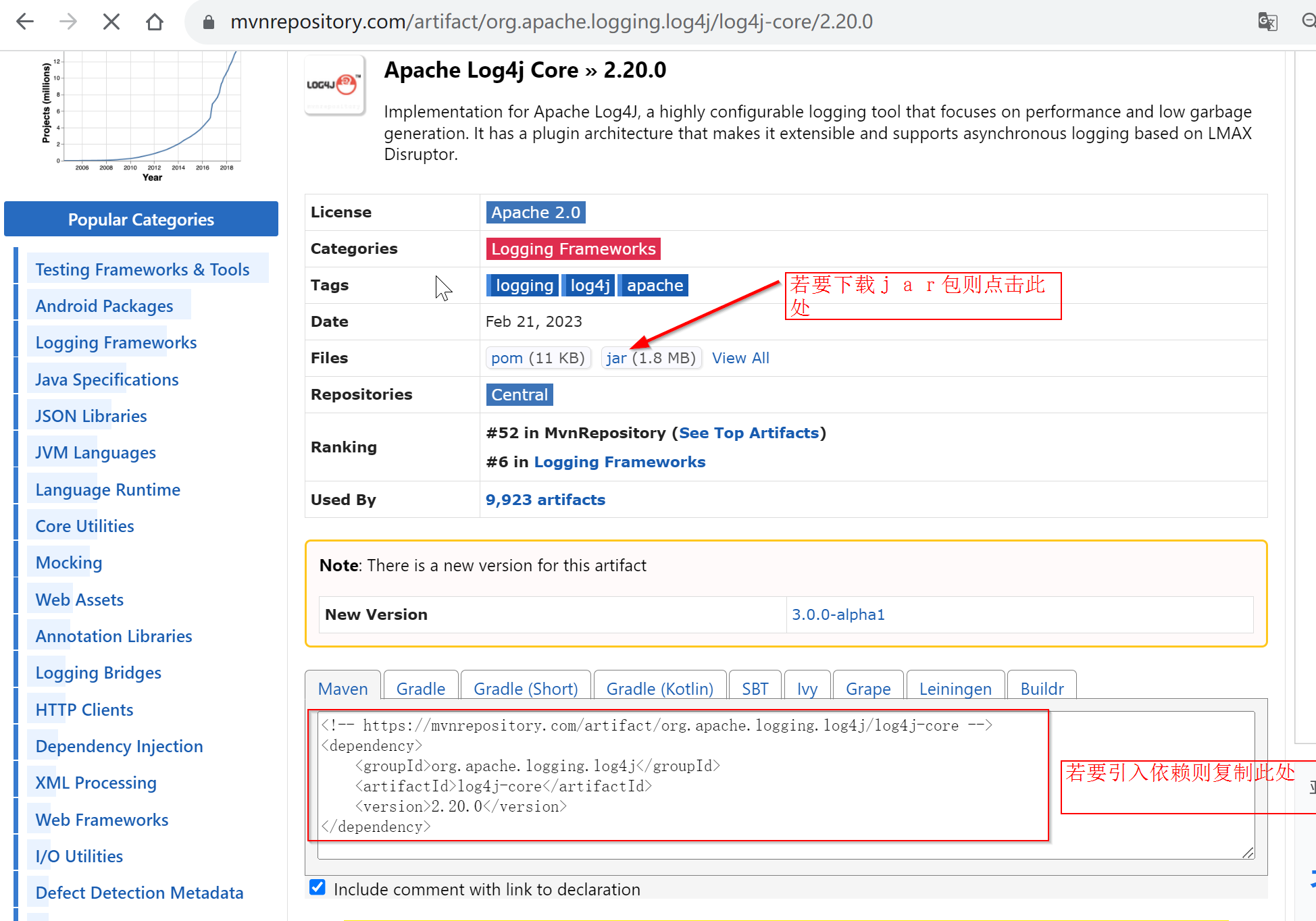Open JSON Libraries category

pos(91,416)
